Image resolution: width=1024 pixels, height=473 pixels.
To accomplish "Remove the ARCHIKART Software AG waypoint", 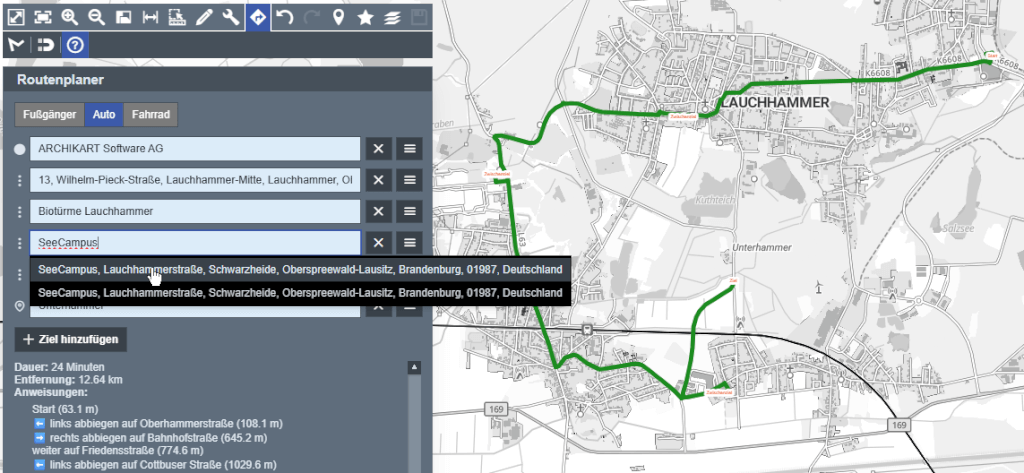I will pos(378,149).
